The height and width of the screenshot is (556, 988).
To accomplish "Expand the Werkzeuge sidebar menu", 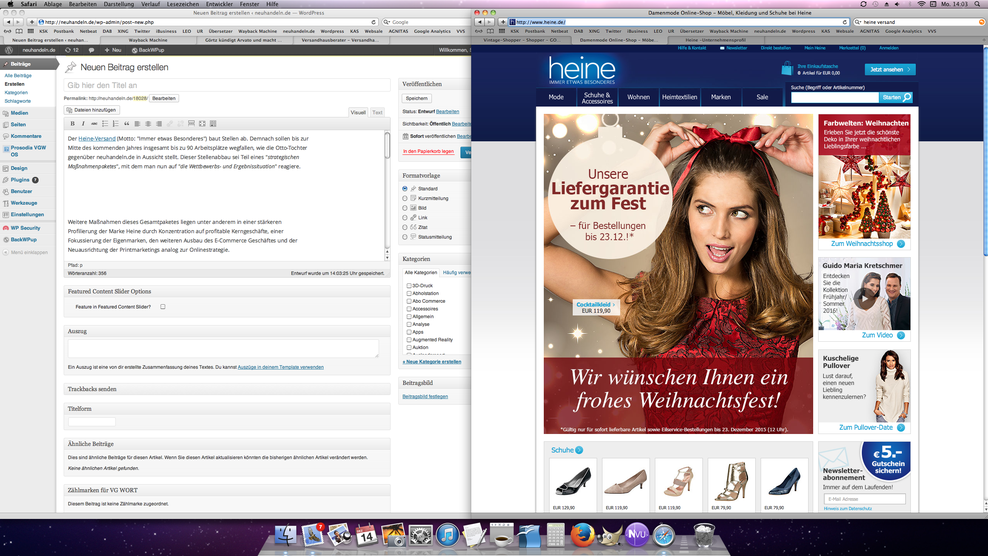I will 28,203.
